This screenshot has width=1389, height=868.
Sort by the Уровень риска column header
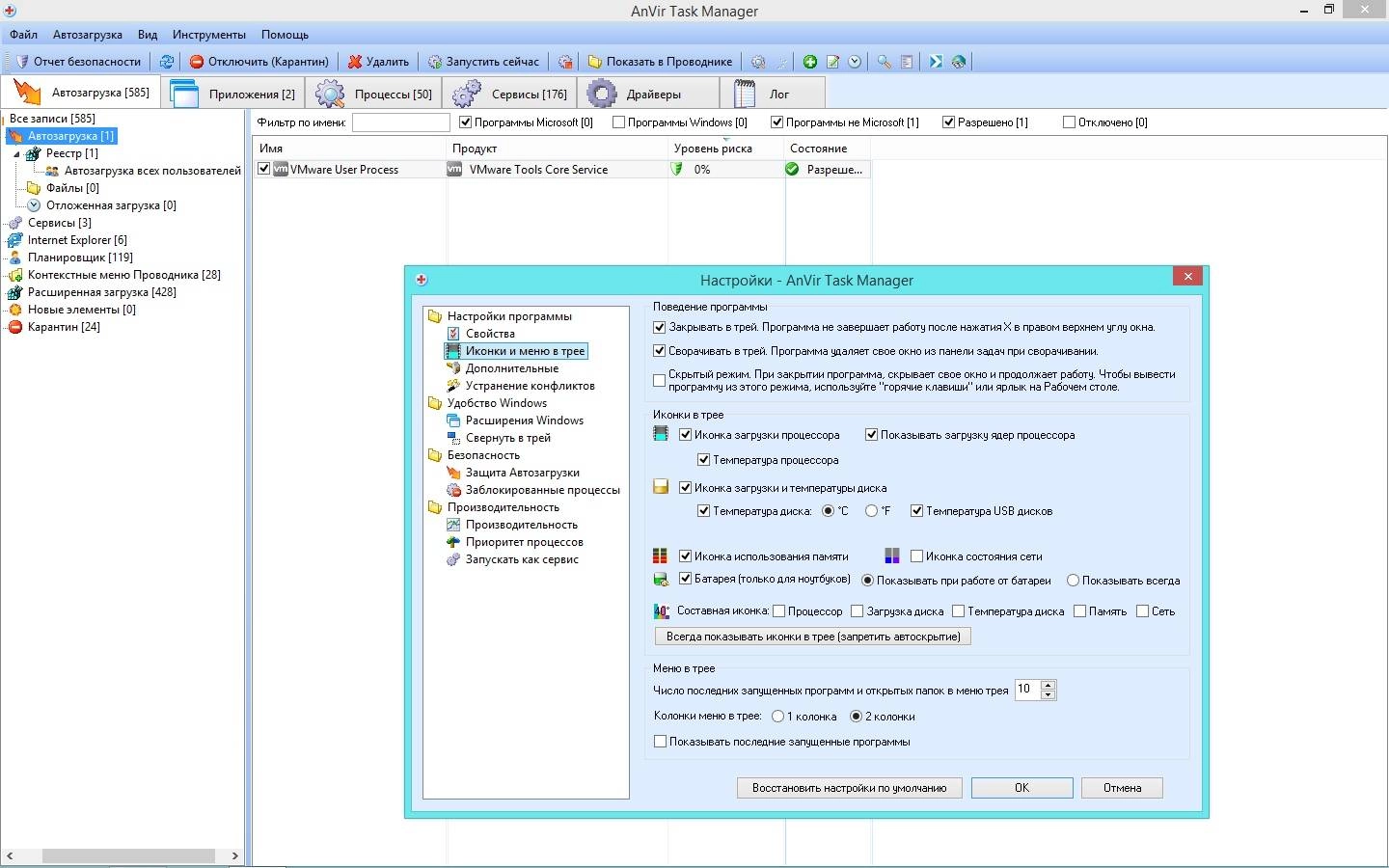pyautogui.click(x=726, y=149)
